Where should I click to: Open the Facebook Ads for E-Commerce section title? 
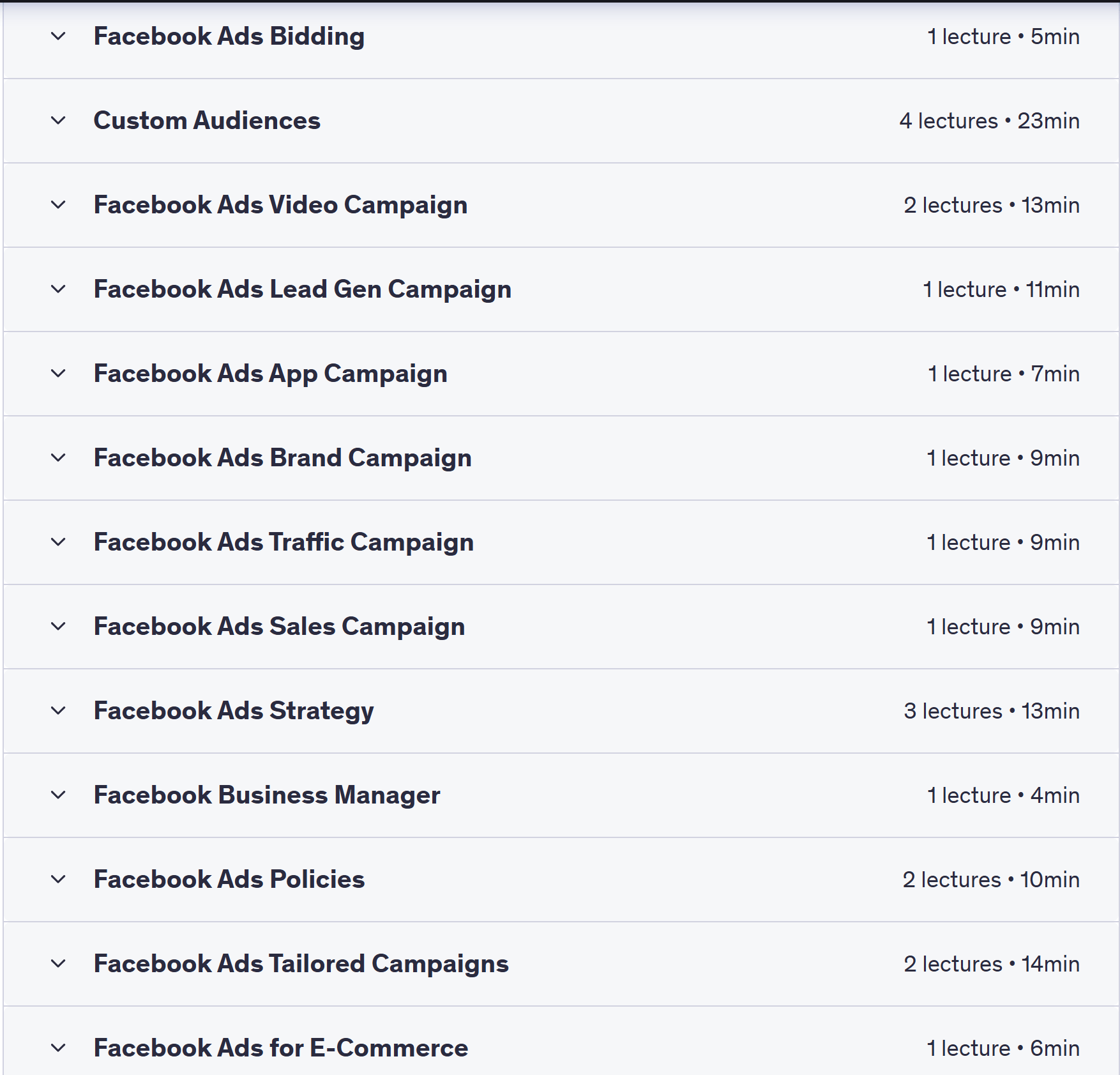point(280,1048)
